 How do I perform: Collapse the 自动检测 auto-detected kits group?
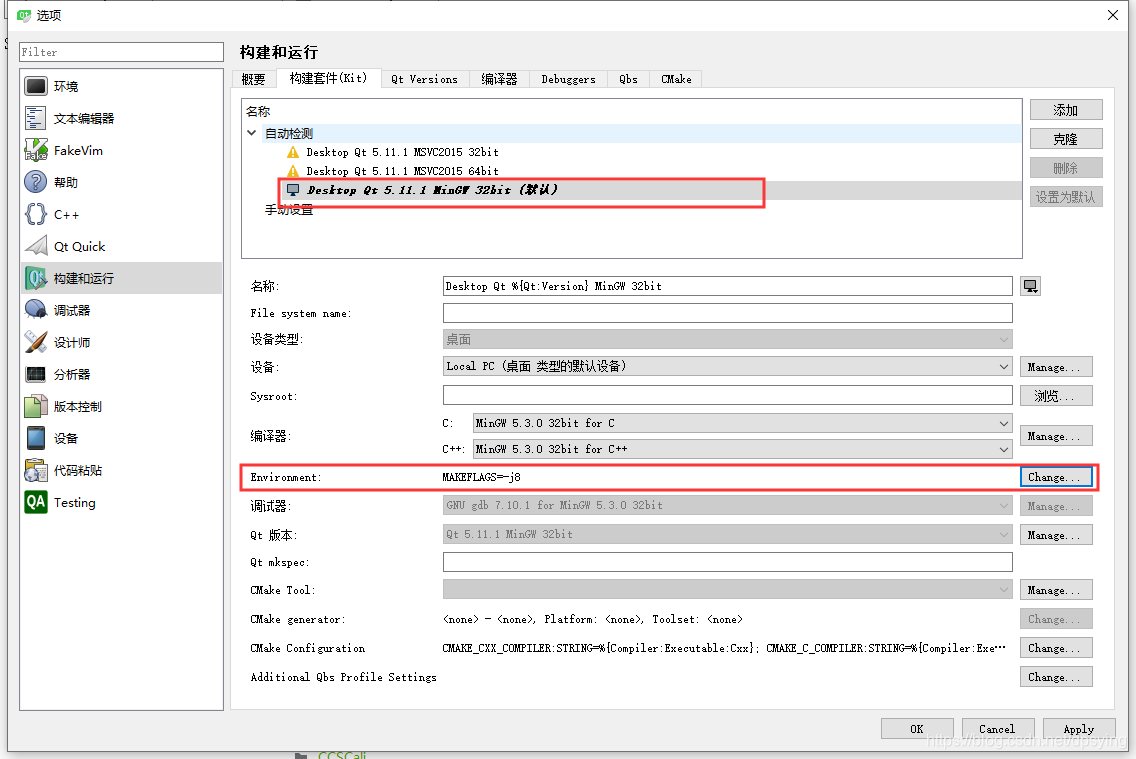tap(251, 133)
